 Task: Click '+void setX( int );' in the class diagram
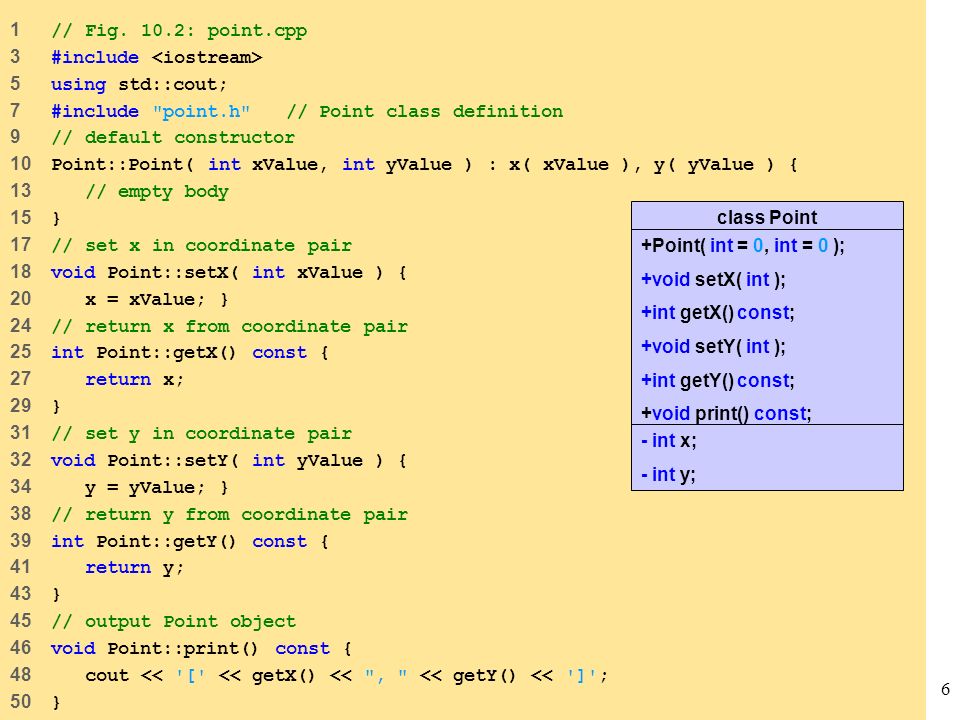[x=713, y=279]
